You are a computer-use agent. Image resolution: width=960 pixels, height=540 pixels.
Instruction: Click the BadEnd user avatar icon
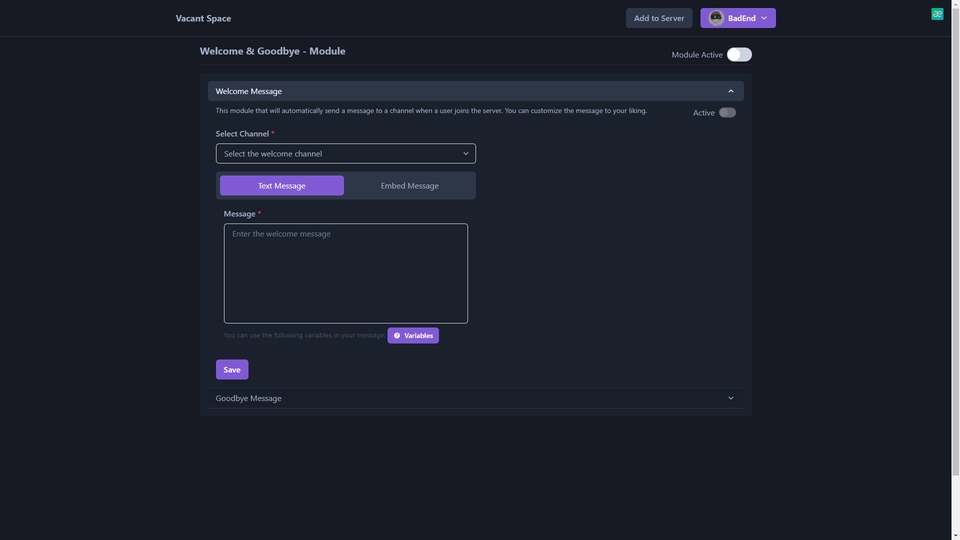pyautogui.click(x=716, y=18)
